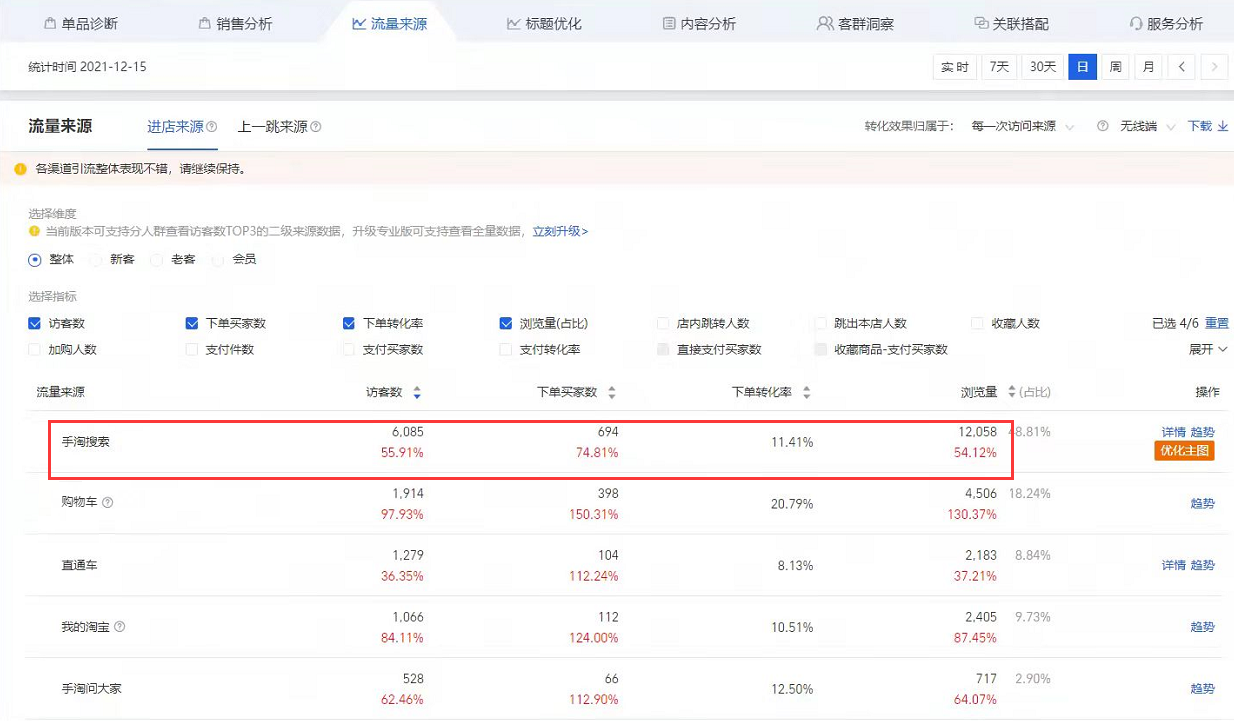Enable the 加购人数 metric checkbox
The height and width of the screenshot is (721, 1234).
pos(33,347)
